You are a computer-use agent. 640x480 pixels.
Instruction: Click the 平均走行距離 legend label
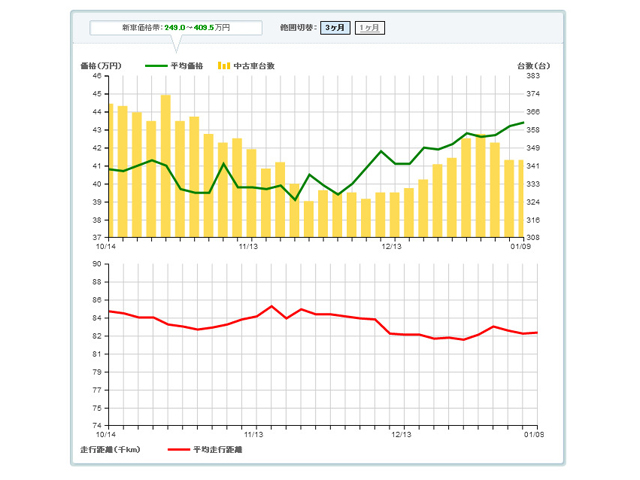coord(217,450)
